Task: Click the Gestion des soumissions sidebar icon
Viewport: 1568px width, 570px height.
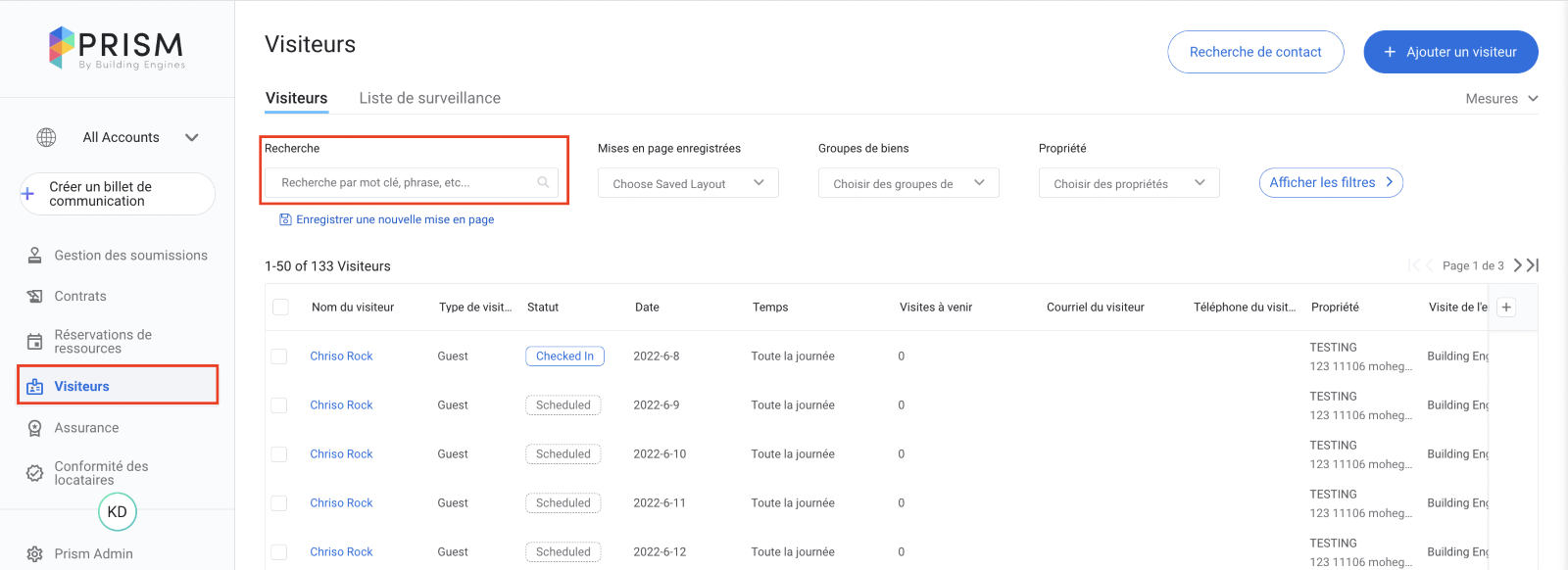Action: click(x=34, y=256)
